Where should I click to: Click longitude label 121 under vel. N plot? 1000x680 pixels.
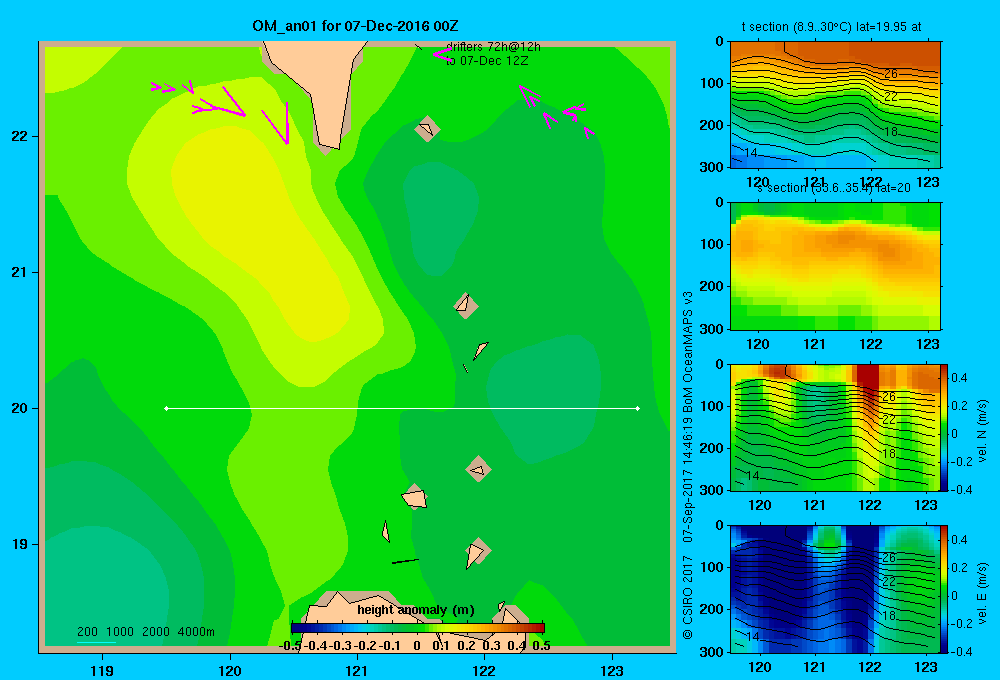pyautogui.click(x=814, y=505)
